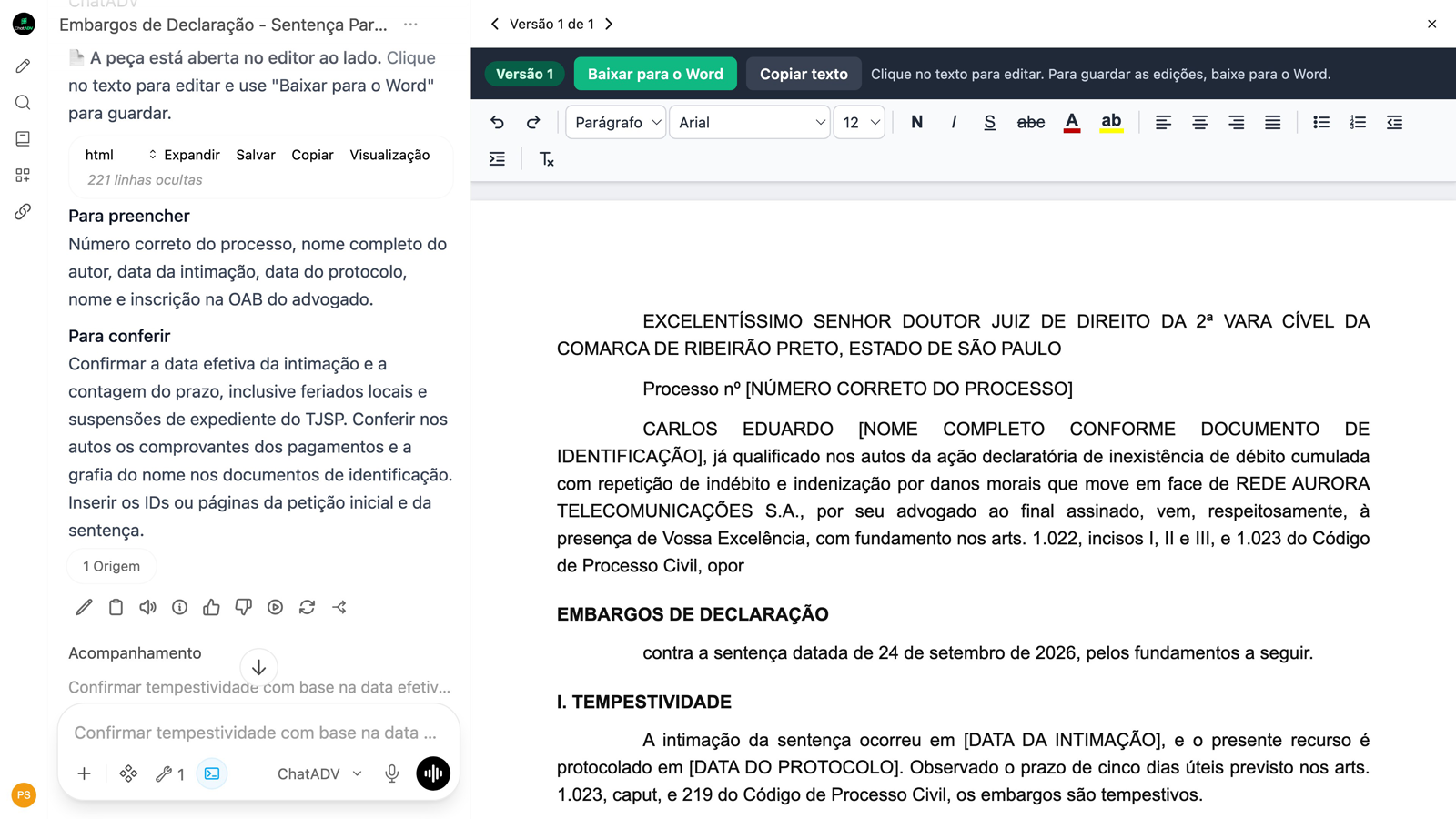Screen dimensions: 1456x819
Task: Click the Copiar texto button
Action: pos(804,74)
